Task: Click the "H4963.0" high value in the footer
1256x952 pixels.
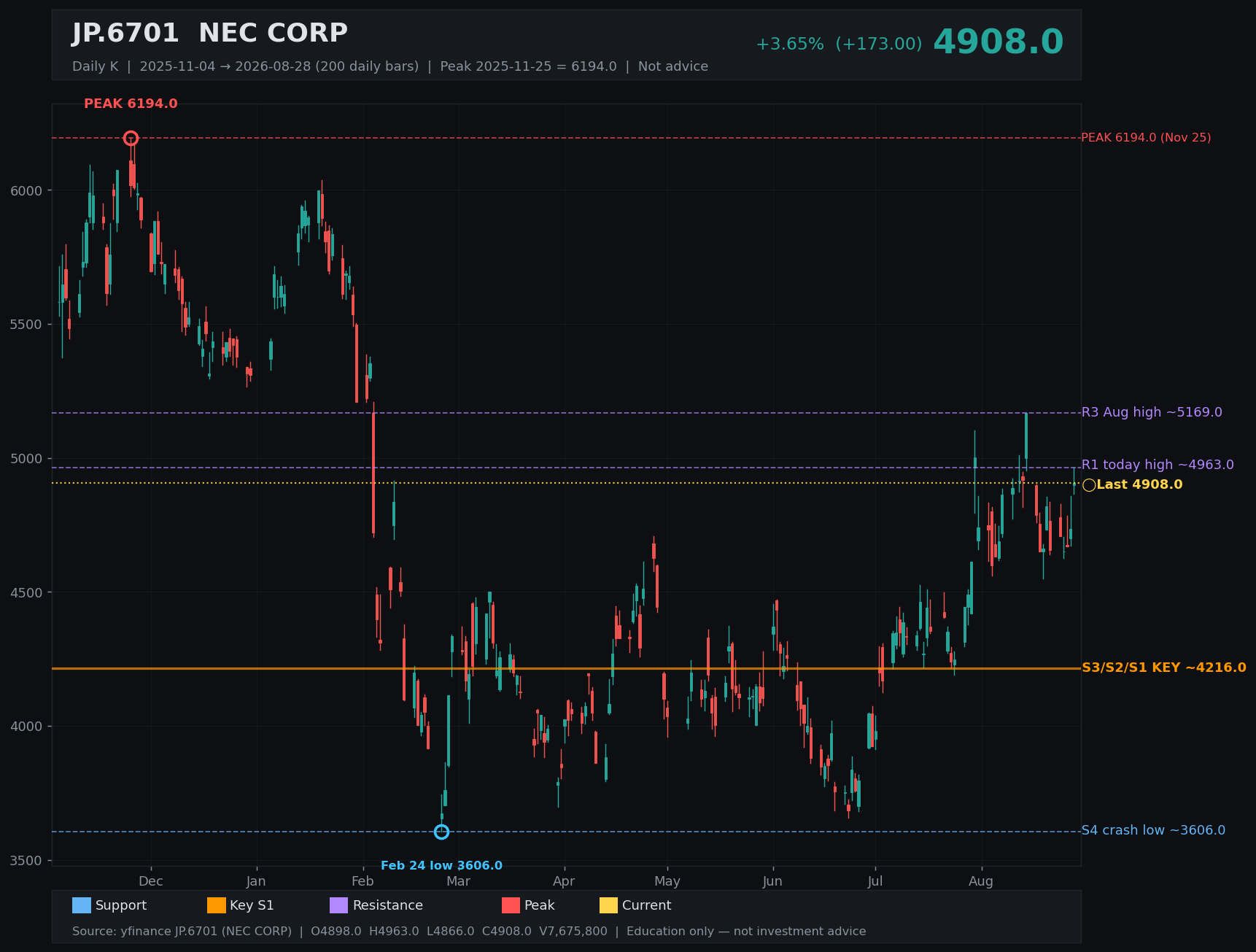Action: (394, 932)
